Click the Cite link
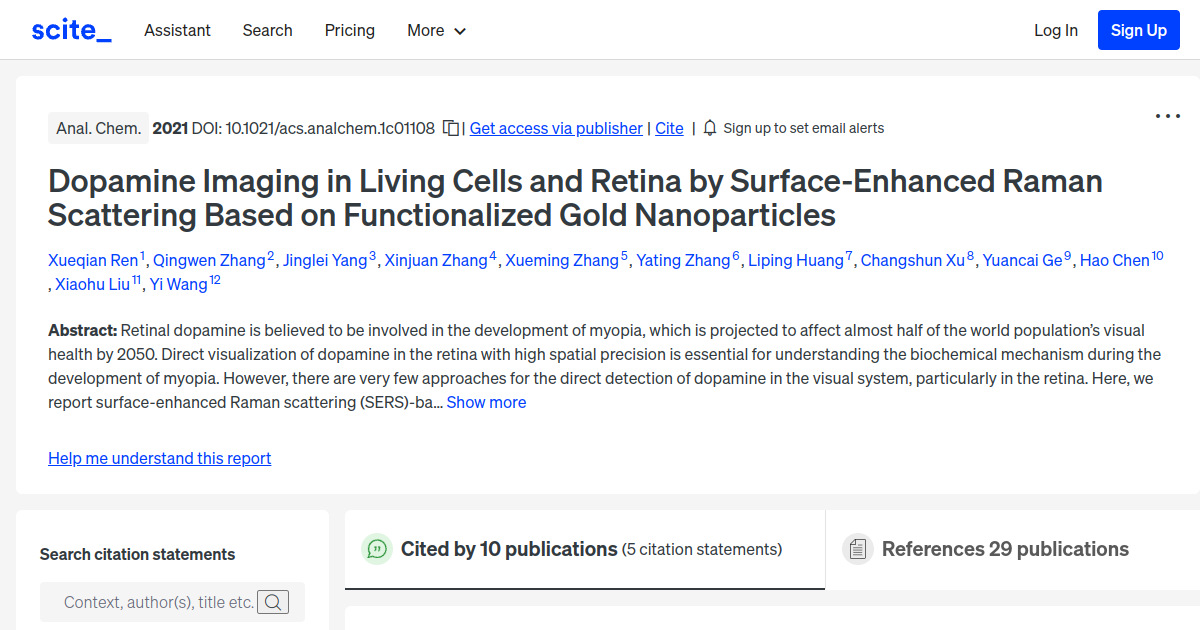1200x630 pixels. click(669, 128)
